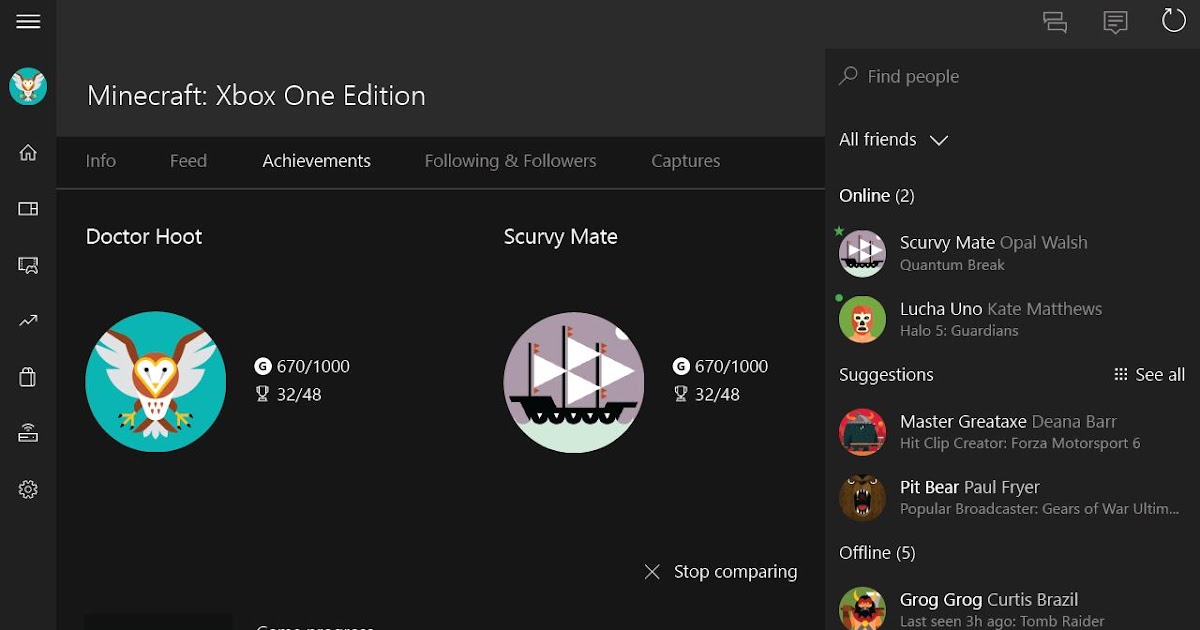Click in the Find people search field

(1012, 76)
